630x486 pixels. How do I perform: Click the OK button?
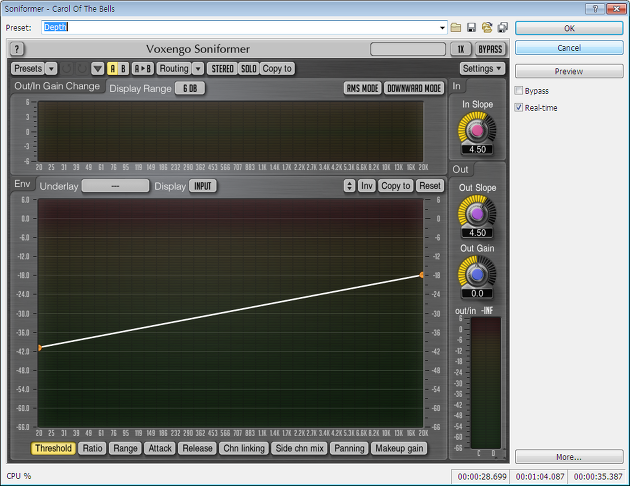click(569, 28)
